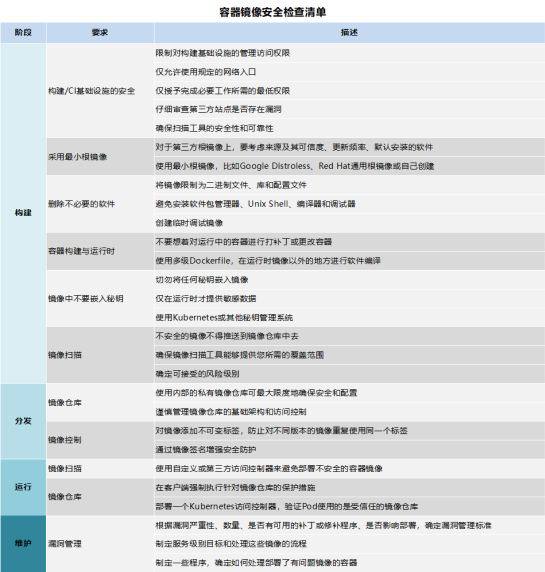This screenshot has width=545, height=572.
Task: Select the 分发 stage cell
Action: click(x=23, y=421)
